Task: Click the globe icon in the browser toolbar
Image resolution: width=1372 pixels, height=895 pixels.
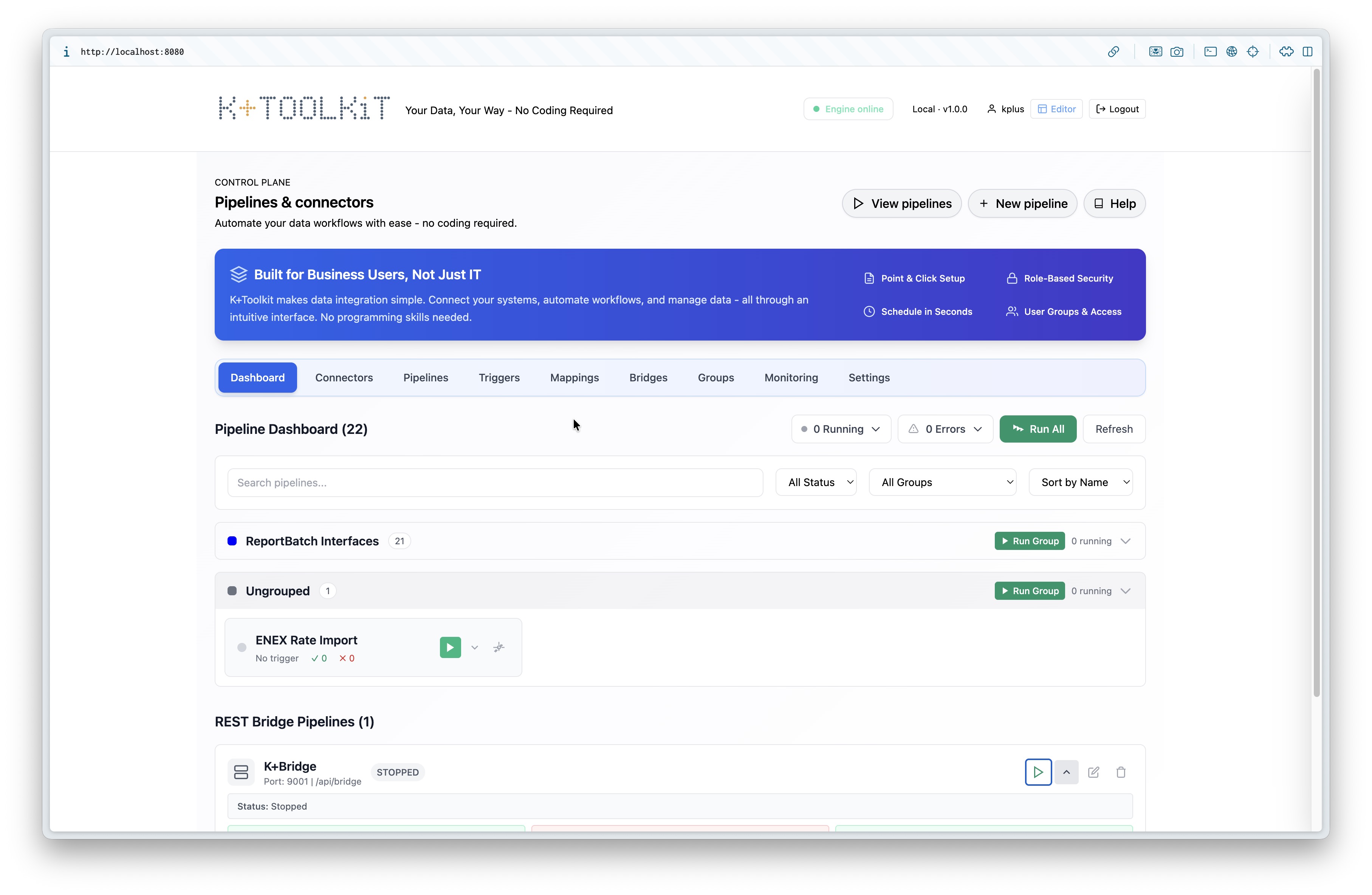Action: coord(1232,51)
